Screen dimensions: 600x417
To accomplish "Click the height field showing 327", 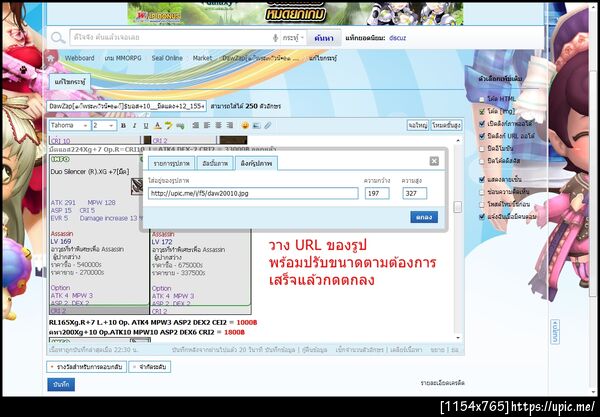I will pos(414,193).
